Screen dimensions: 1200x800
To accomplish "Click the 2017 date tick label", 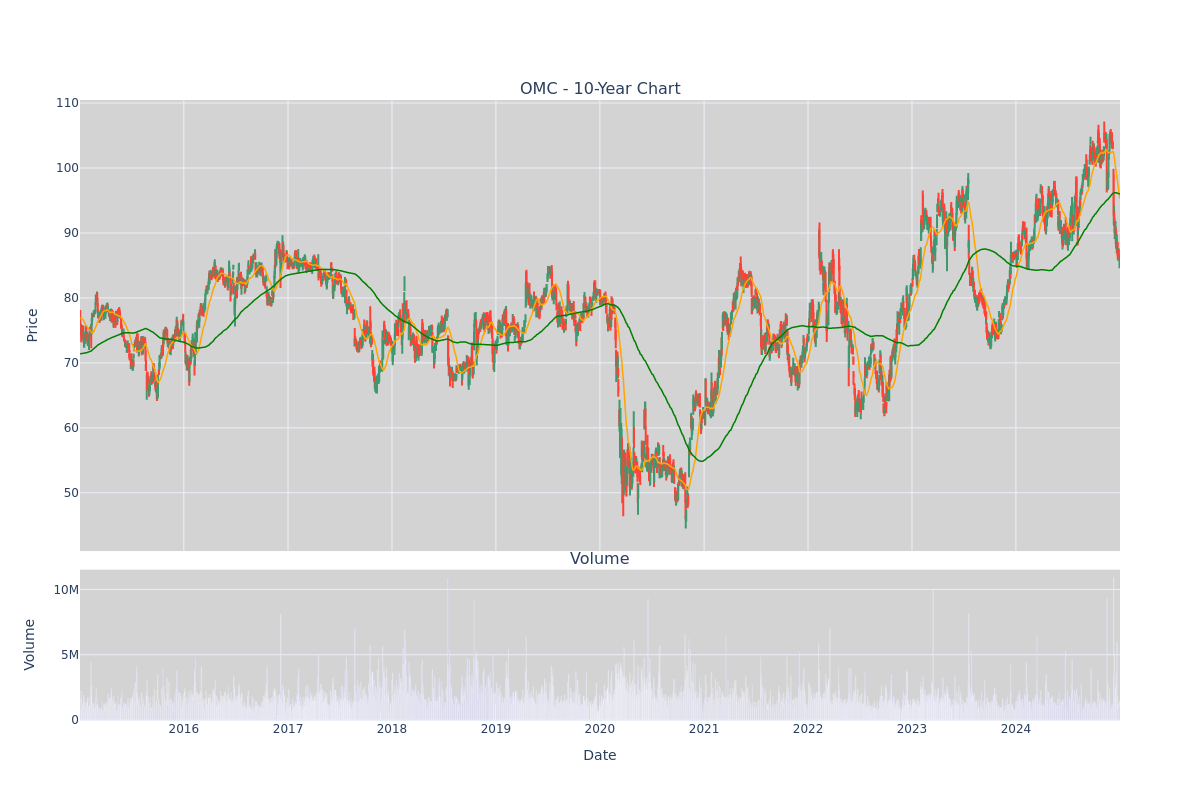I will pyautogui.click(x=288, y=729).
